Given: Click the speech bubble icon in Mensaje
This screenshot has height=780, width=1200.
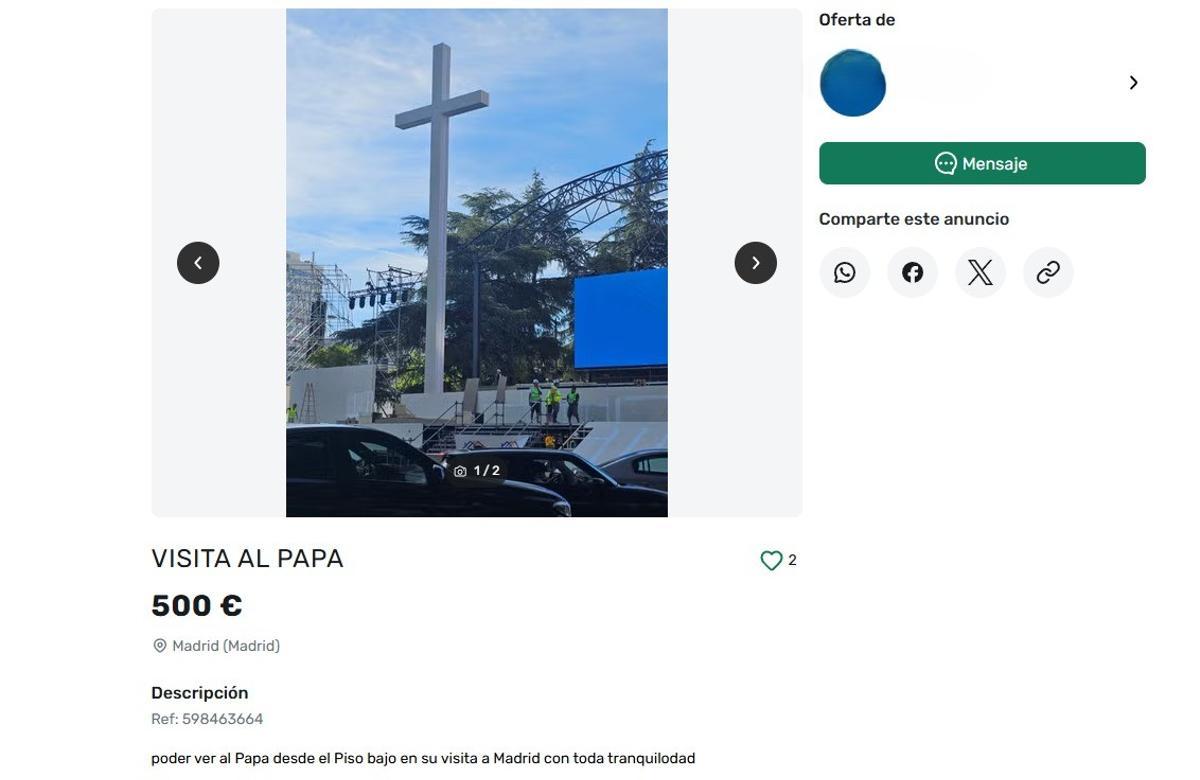Looking at the screenshot, I should click(x=945, y=163).
